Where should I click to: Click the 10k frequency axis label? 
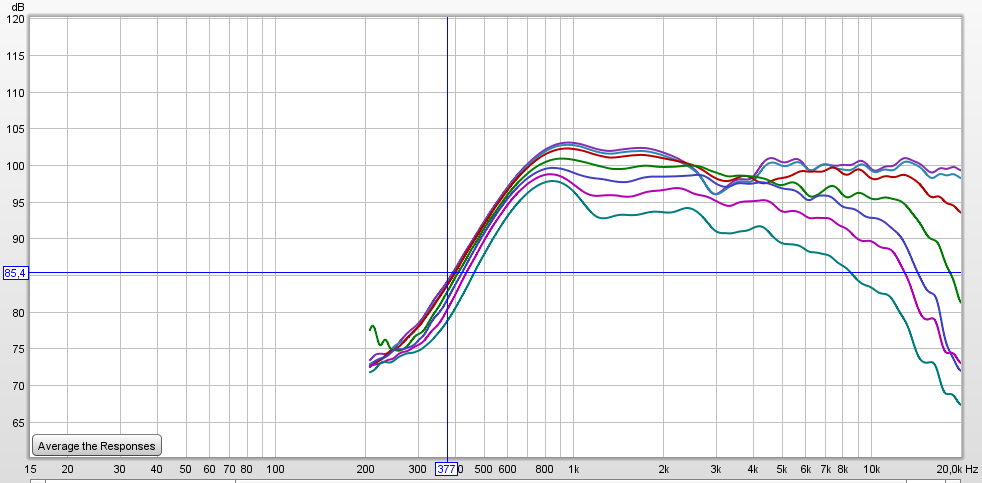(x=871, y=469)
